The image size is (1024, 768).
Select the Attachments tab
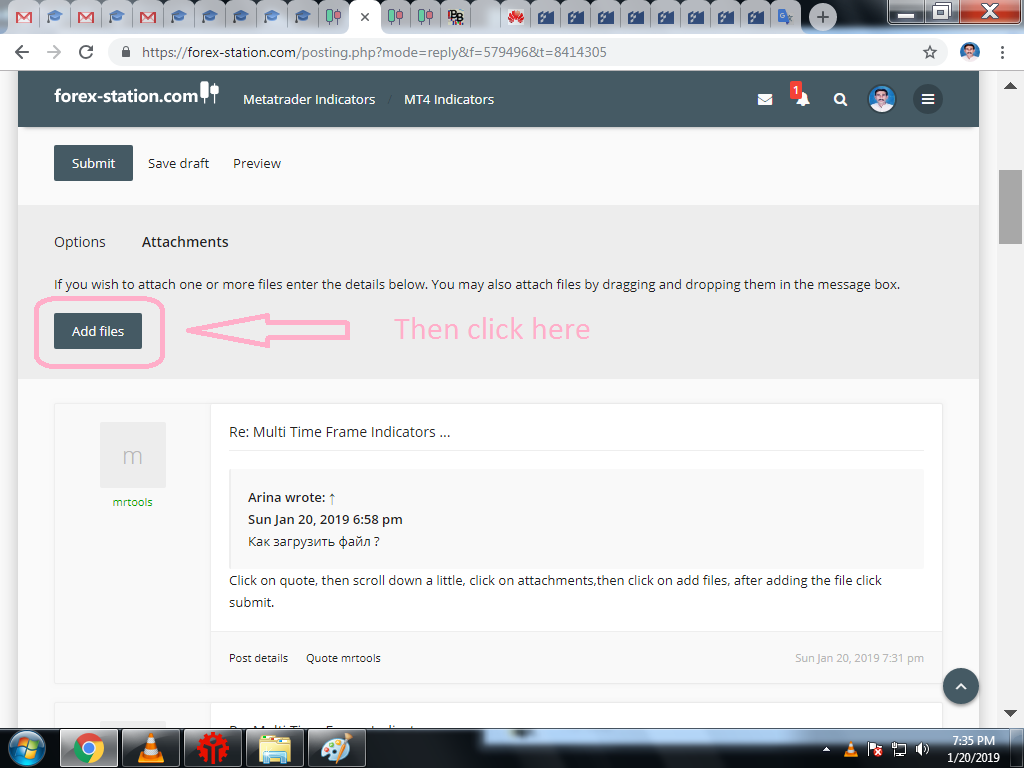tap(185, 242)
